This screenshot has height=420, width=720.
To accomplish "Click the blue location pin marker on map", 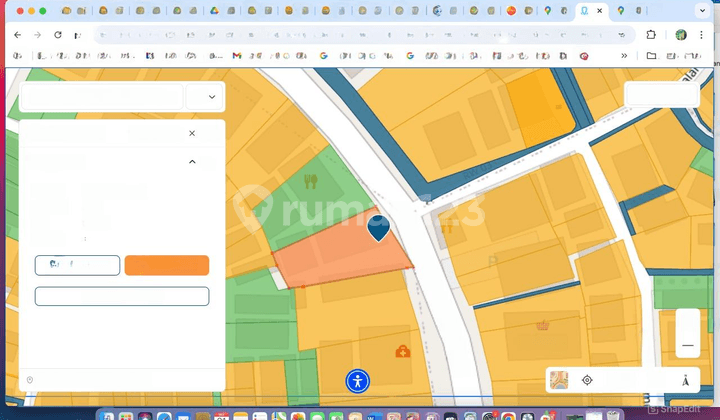I will pyautogui.click(x=378, y=226).
